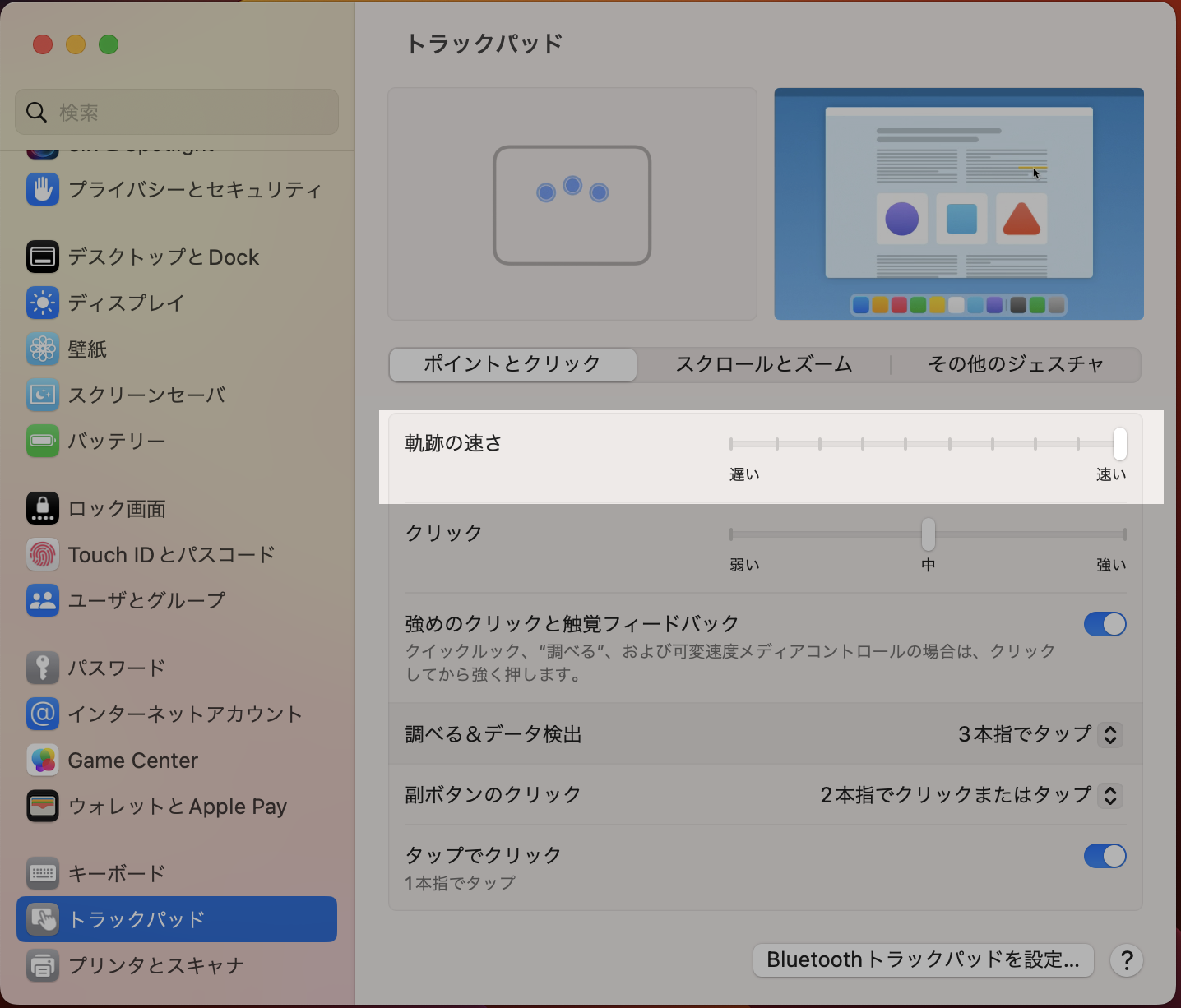The width and height of the screenshot is (1181, 1008).
Task: Open Touch IDとパスコード fingerprint icon
Action: point(43,555)
